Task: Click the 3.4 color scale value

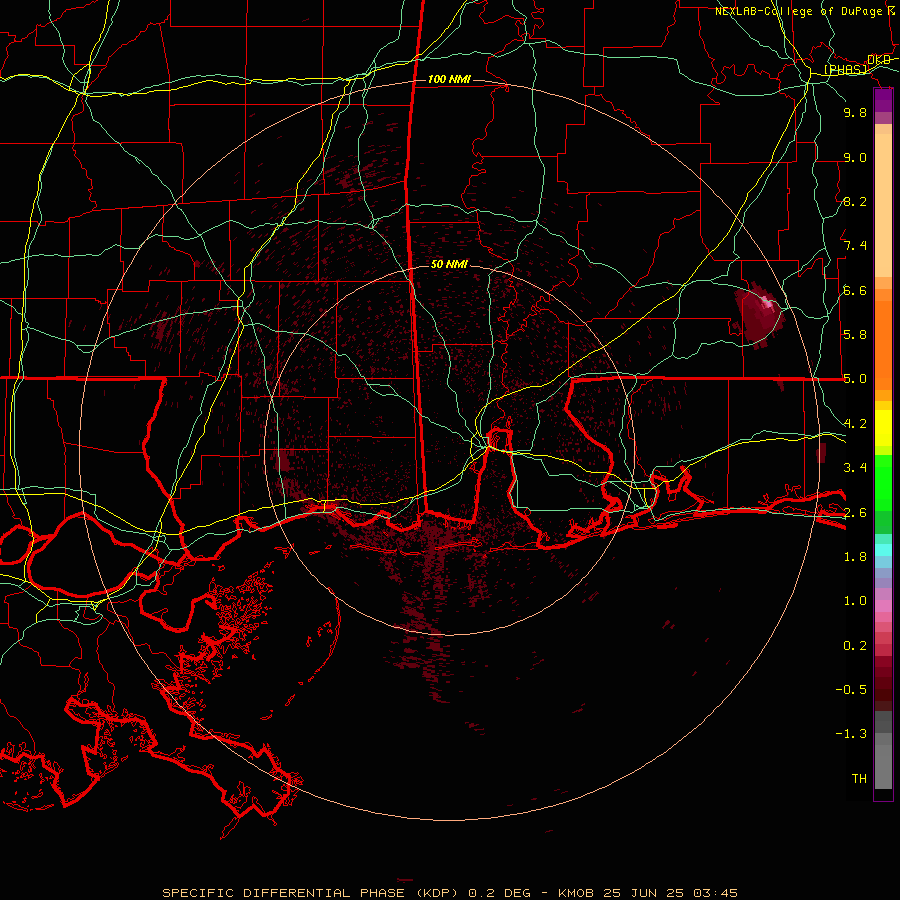Action: [855, 468]
